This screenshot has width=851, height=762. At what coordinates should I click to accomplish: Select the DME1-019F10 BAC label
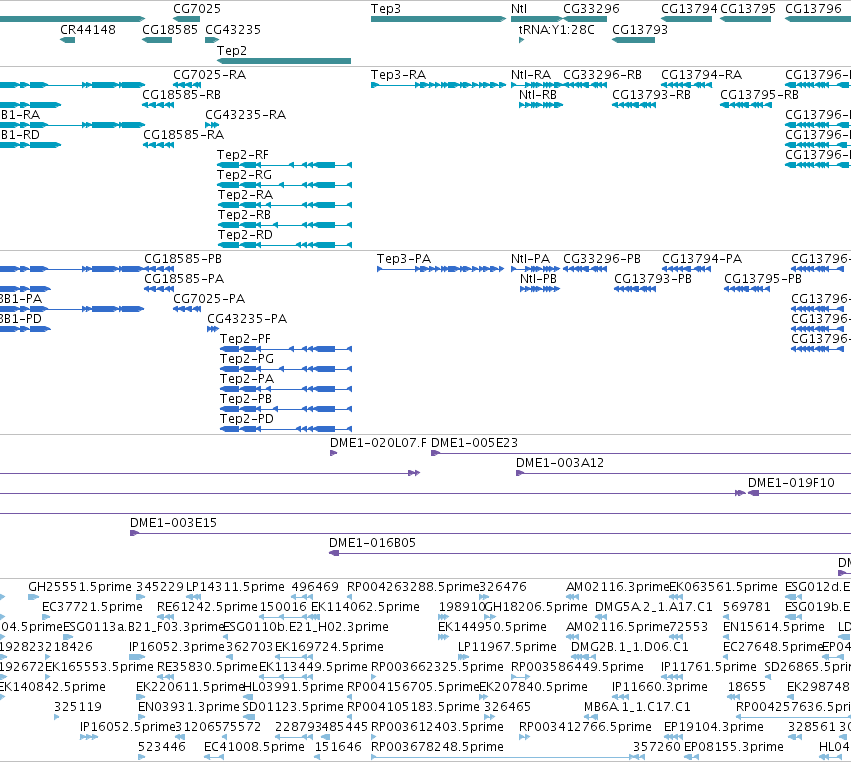point(791,482)
